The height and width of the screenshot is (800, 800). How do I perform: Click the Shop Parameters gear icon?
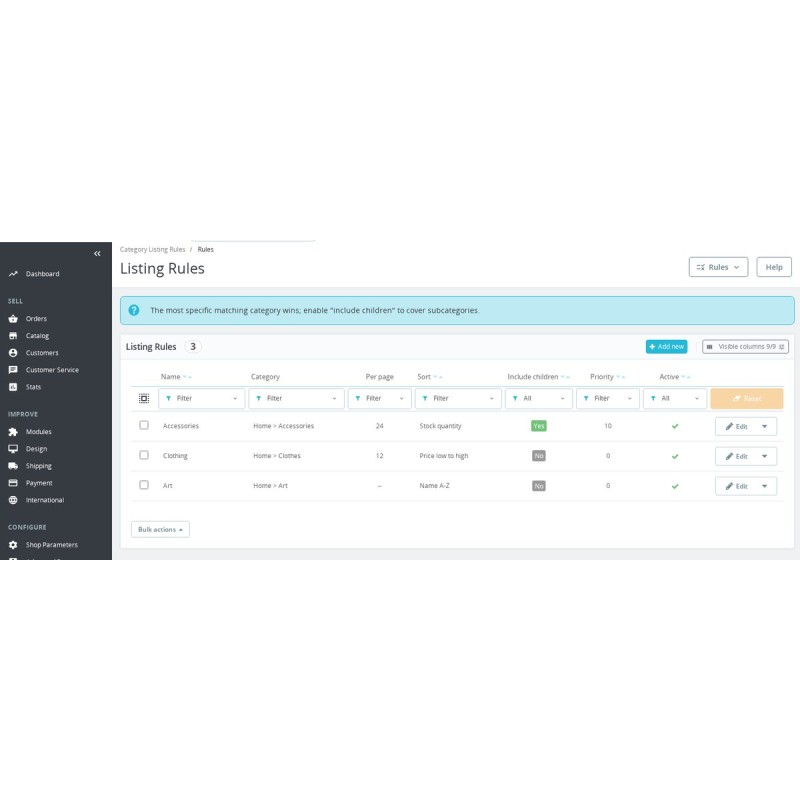click(13, 545)
